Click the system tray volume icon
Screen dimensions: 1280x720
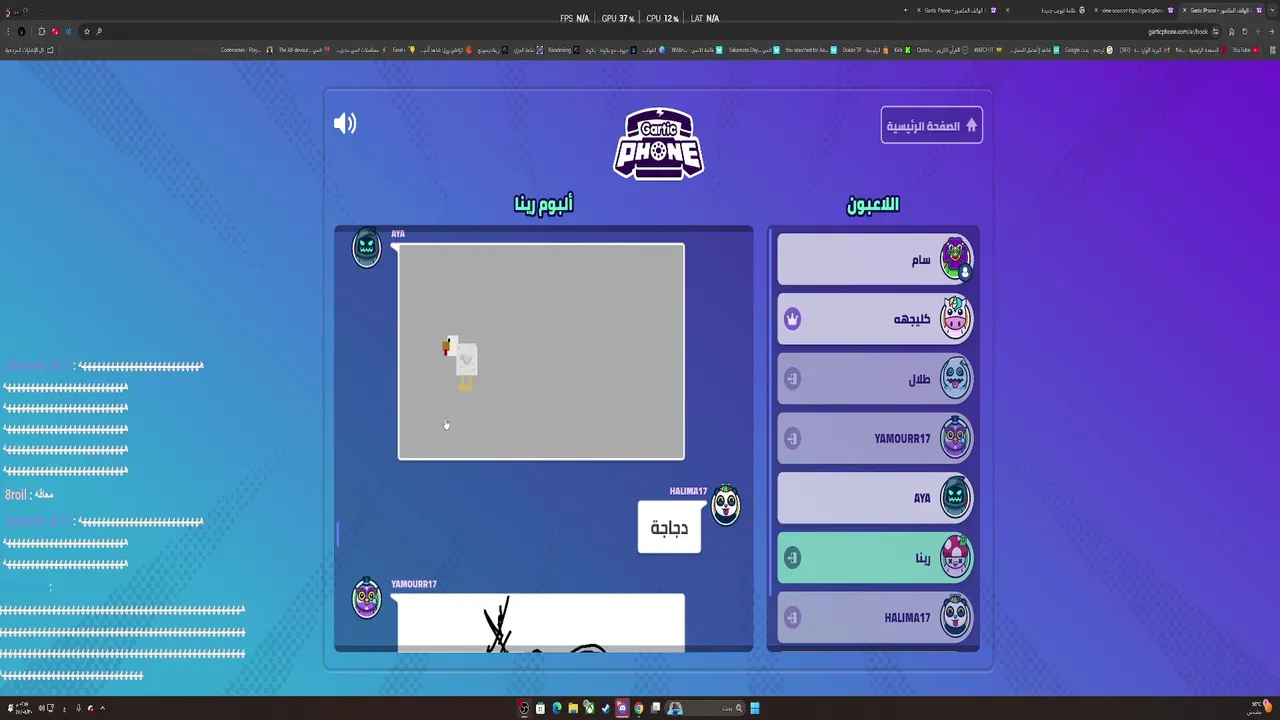pos(41,708)
